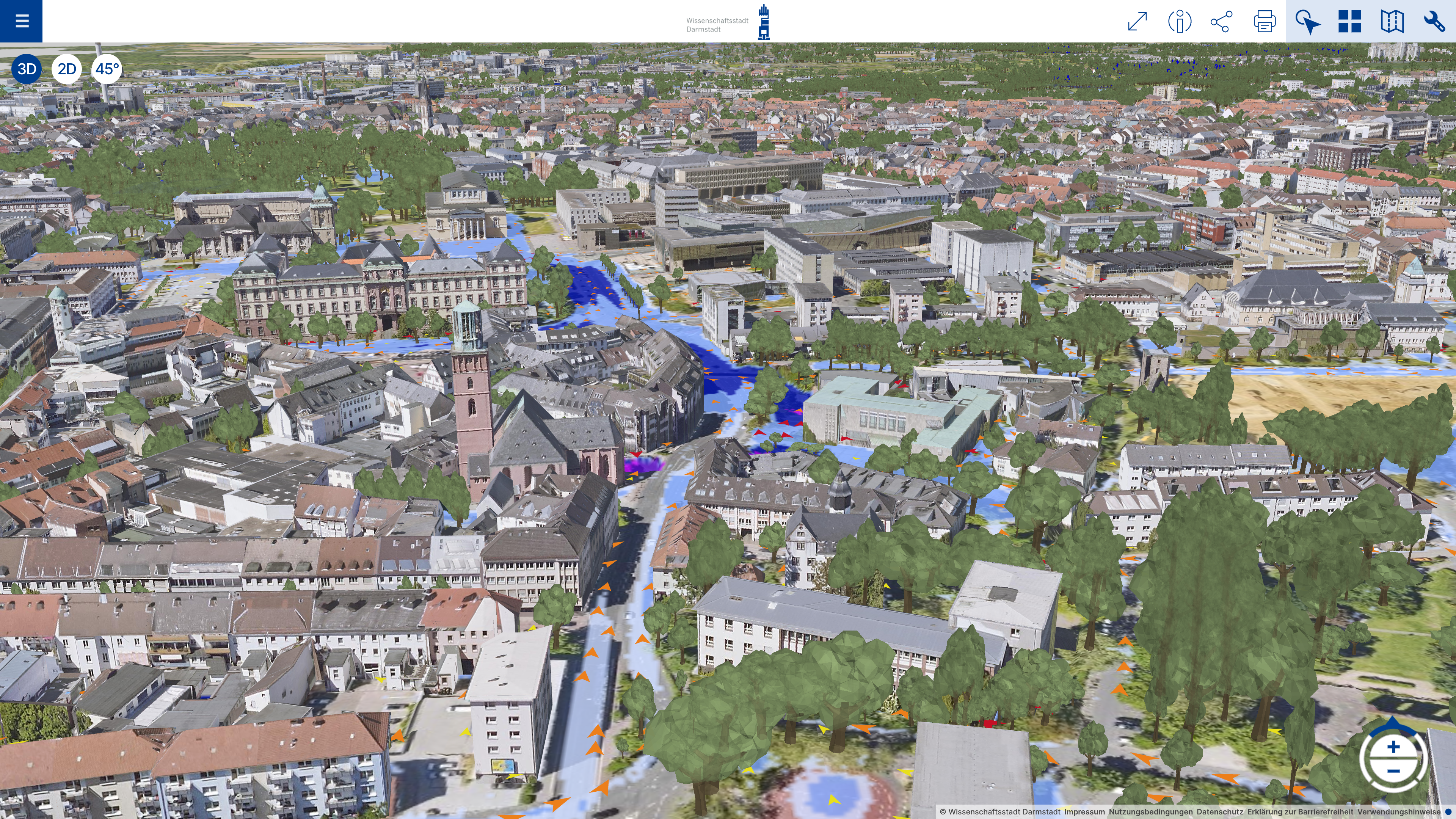Zoom in with the plus button
The image size is (1456, 819).
1393,747
